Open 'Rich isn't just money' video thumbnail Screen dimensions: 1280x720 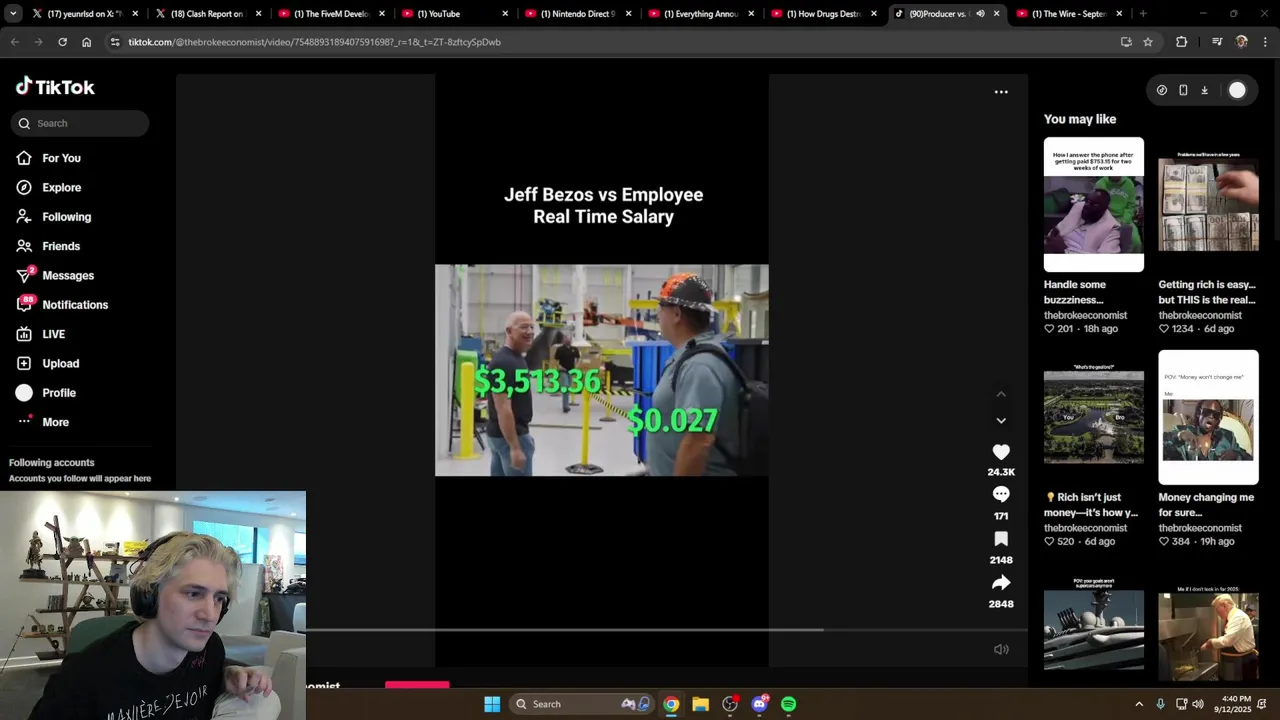point(1094,417)
